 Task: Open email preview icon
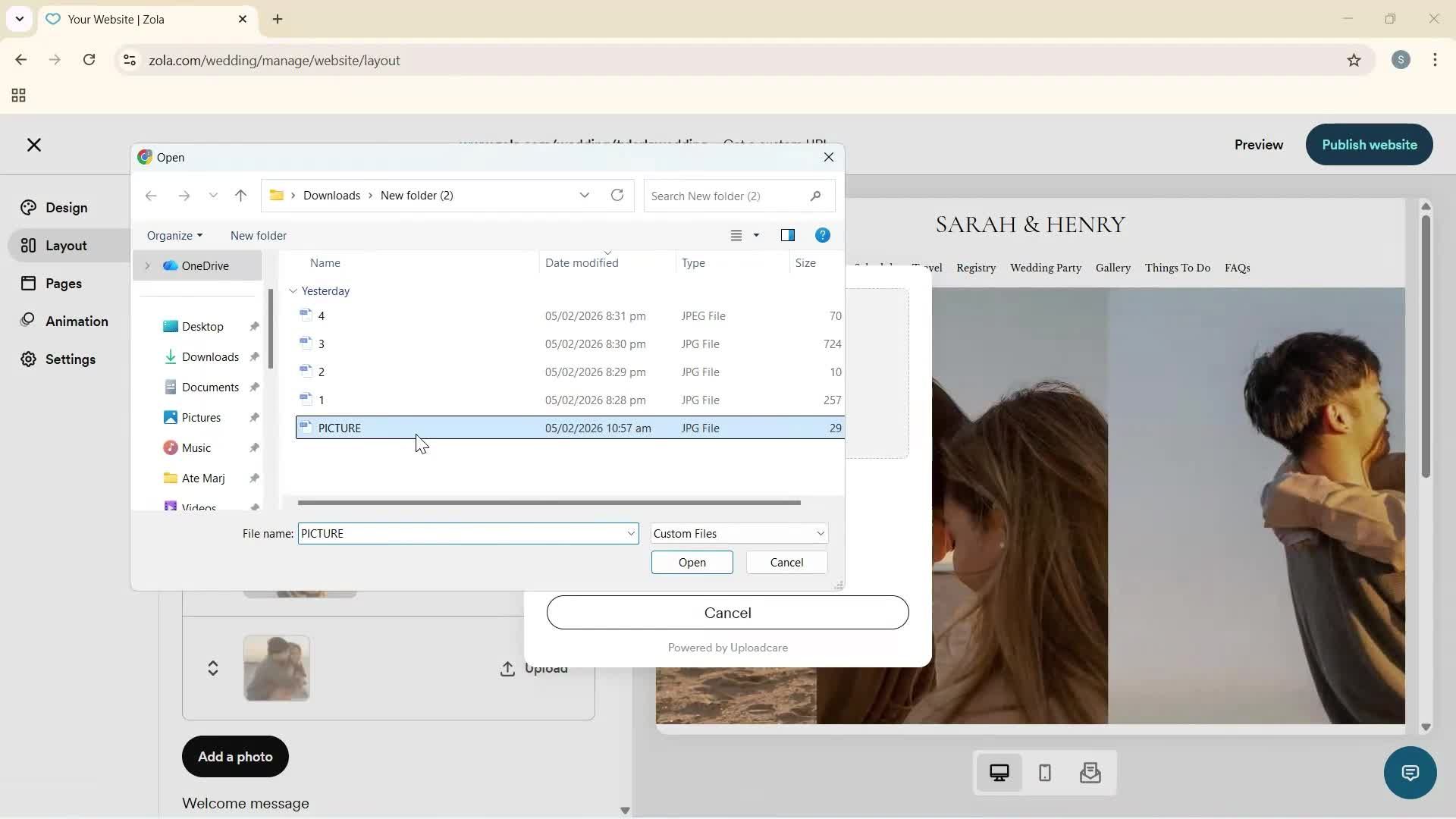coord(1089,773)
